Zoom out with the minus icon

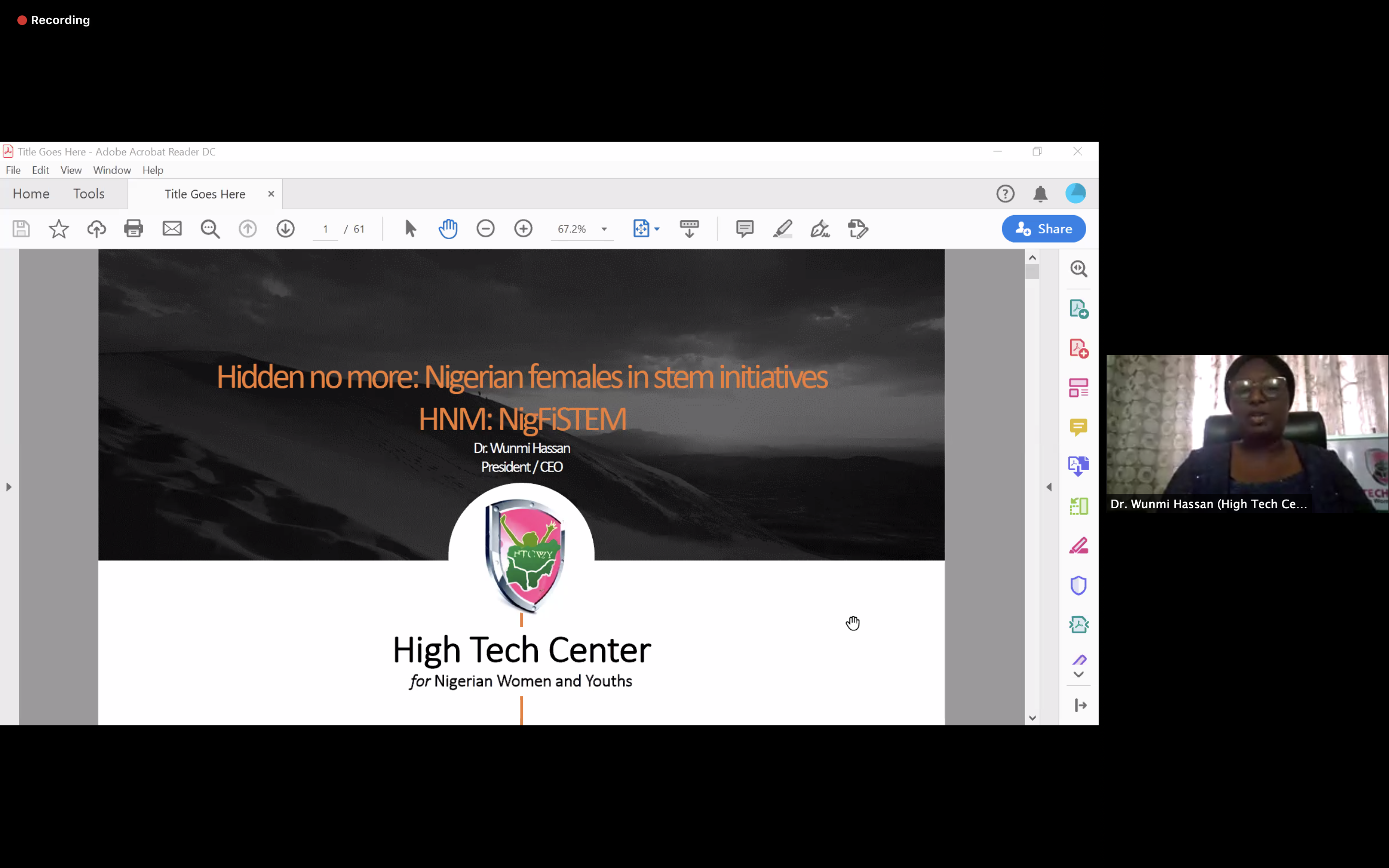click(x=486, y=229)
